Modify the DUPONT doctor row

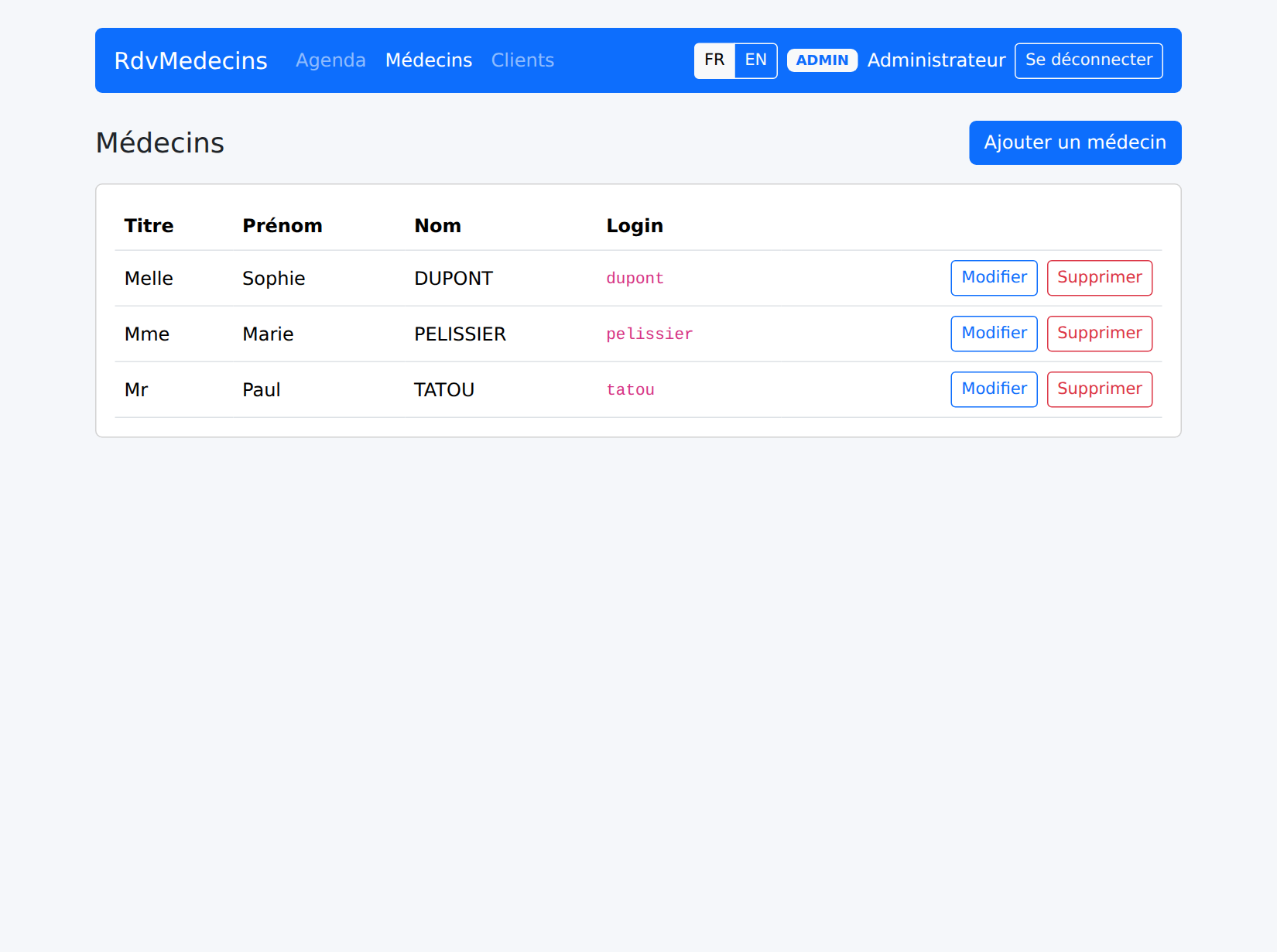tap(994, 278)
